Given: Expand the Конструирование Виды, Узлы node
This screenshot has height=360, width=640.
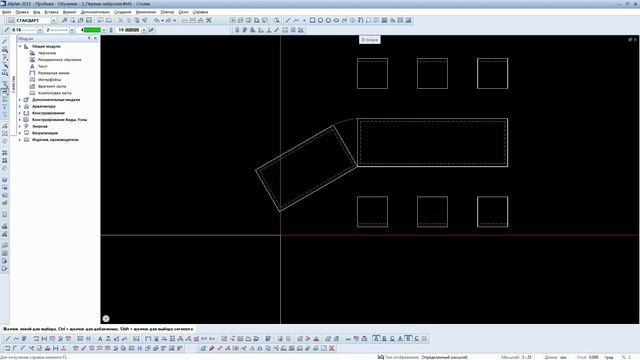Looking at the screenshot, I should pyautogui.click(x=20, y=120).
